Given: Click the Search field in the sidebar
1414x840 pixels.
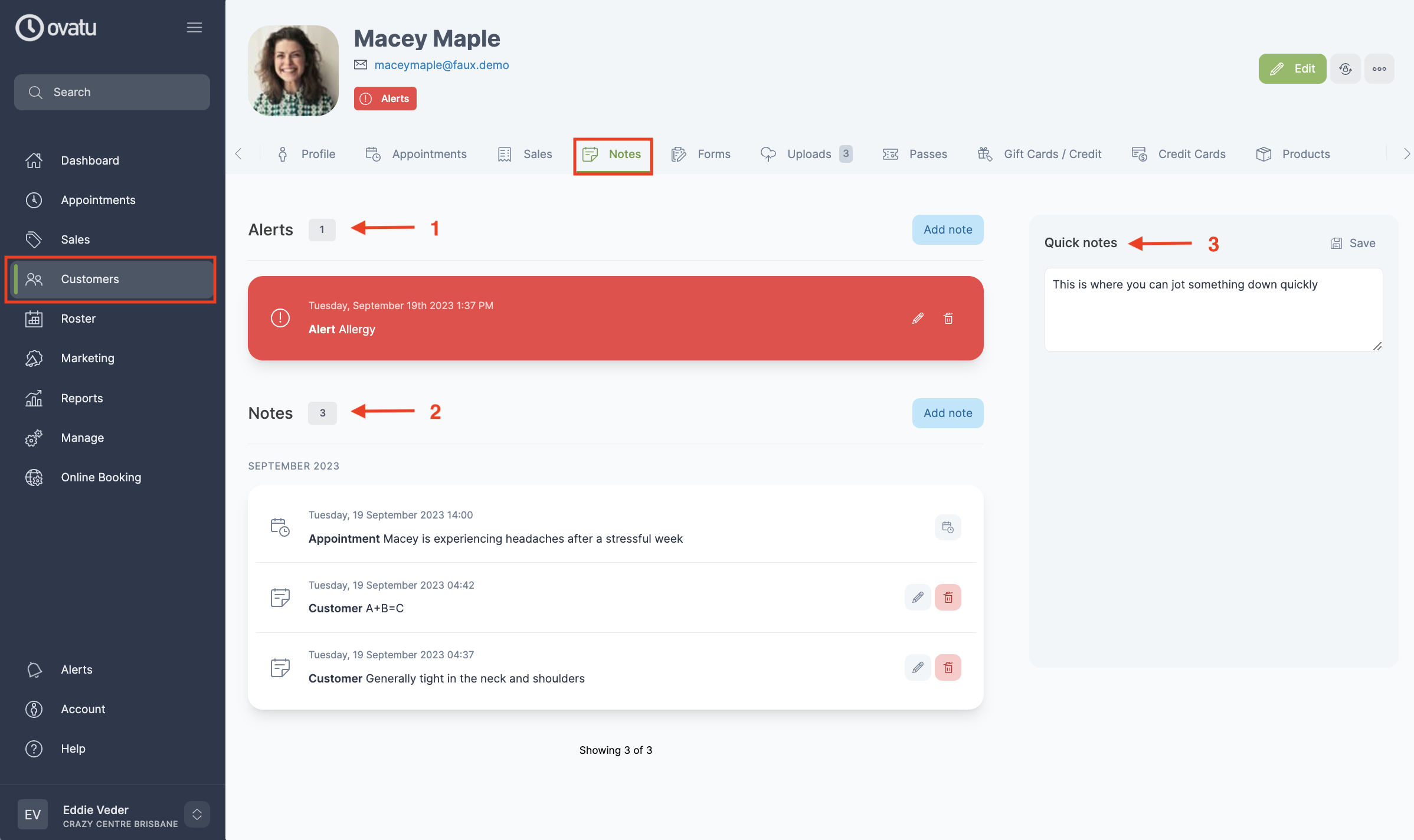Looking at the screenshot, I should (112, 92).
